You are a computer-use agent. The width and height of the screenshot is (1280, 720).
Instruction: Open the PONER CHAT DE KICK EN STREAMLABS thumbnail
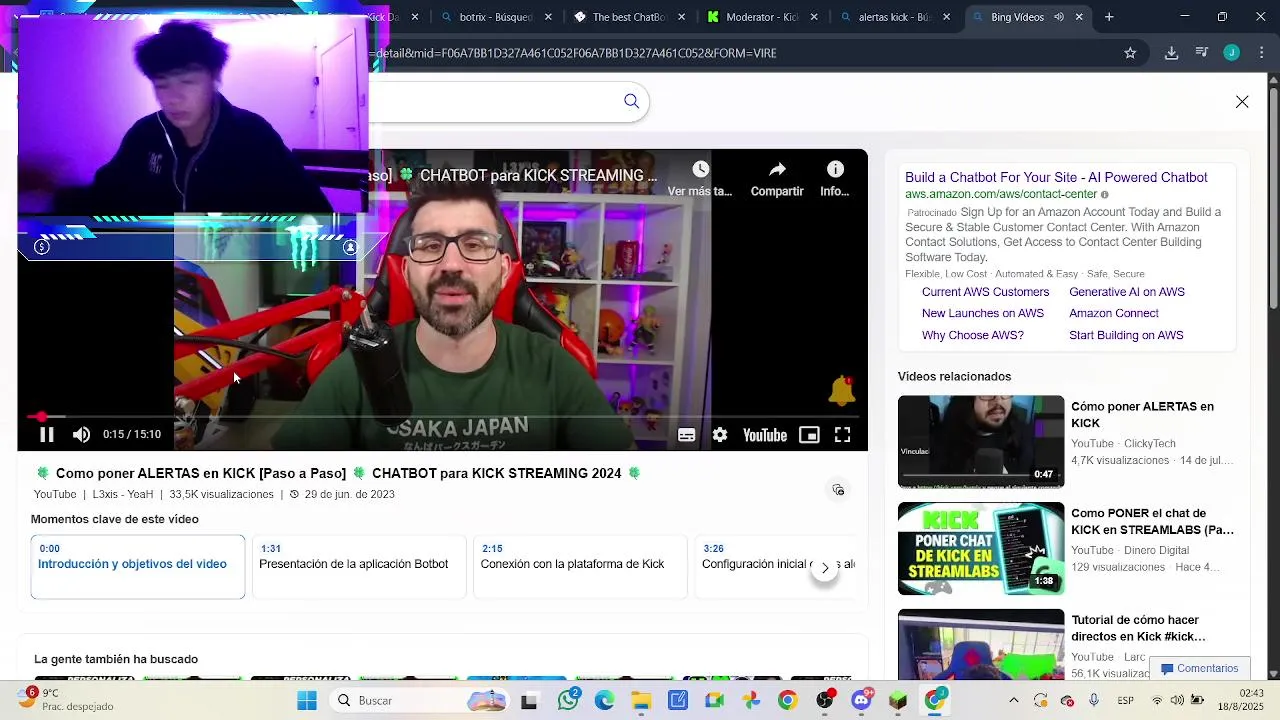pyautogui.click(x=981, y=549)
